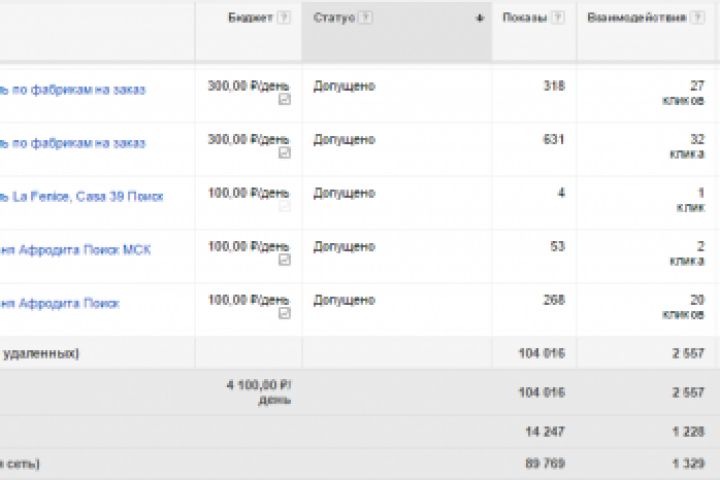Open budget chart icon for Афродита Поиск row

pos(285,313)
